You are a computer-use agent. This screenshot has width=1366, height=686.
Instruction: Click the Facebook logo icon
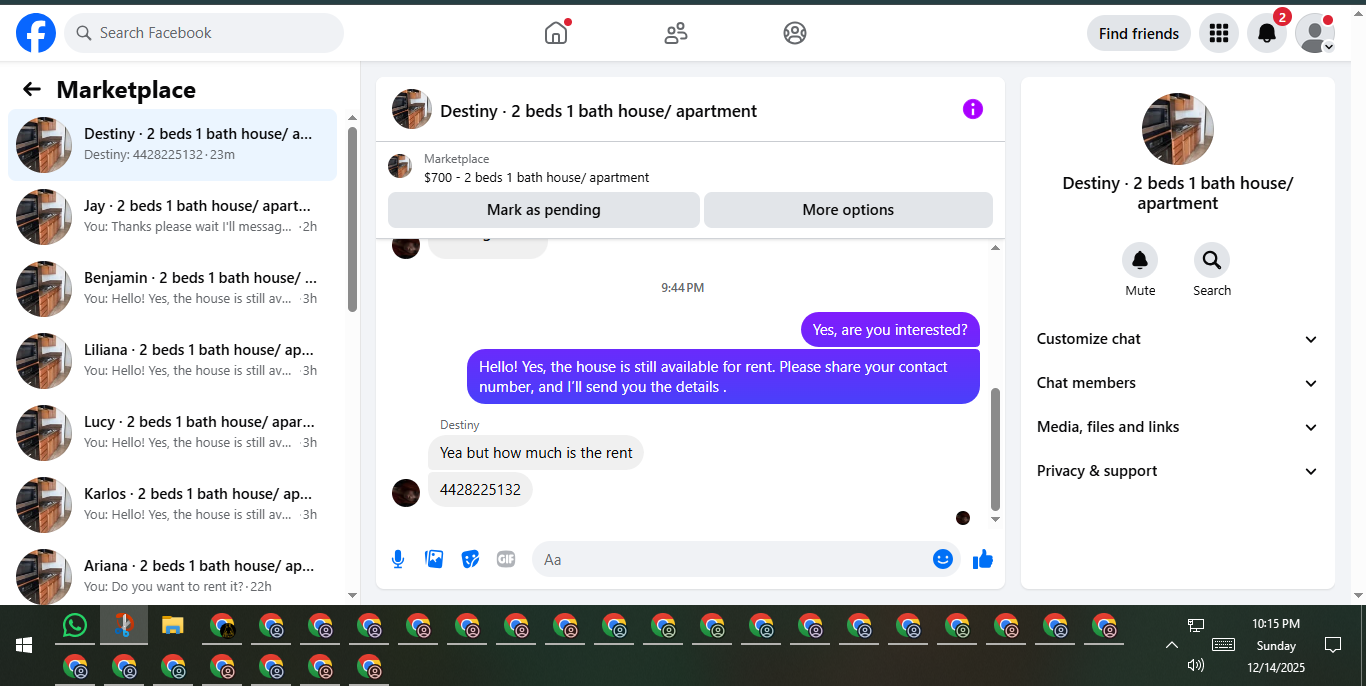coord(36,33)
